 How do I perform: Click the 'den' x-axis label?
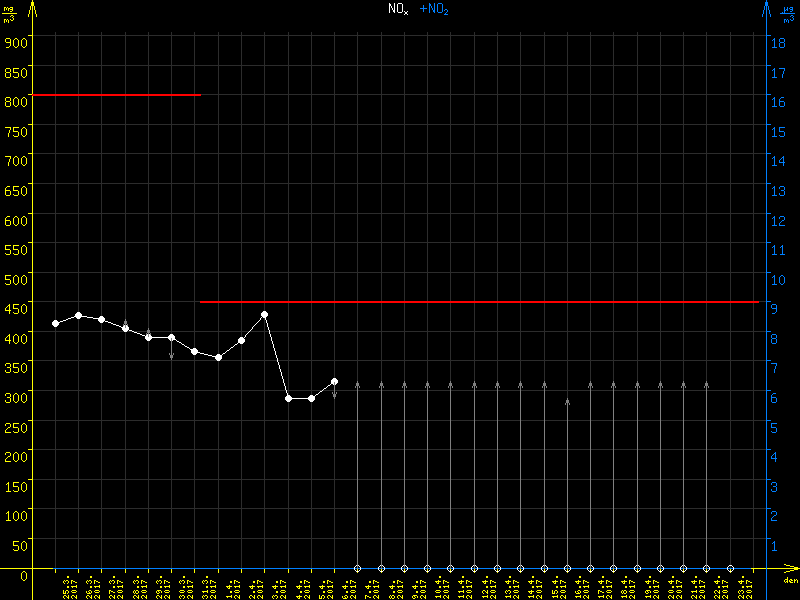[x=790, y=581]
